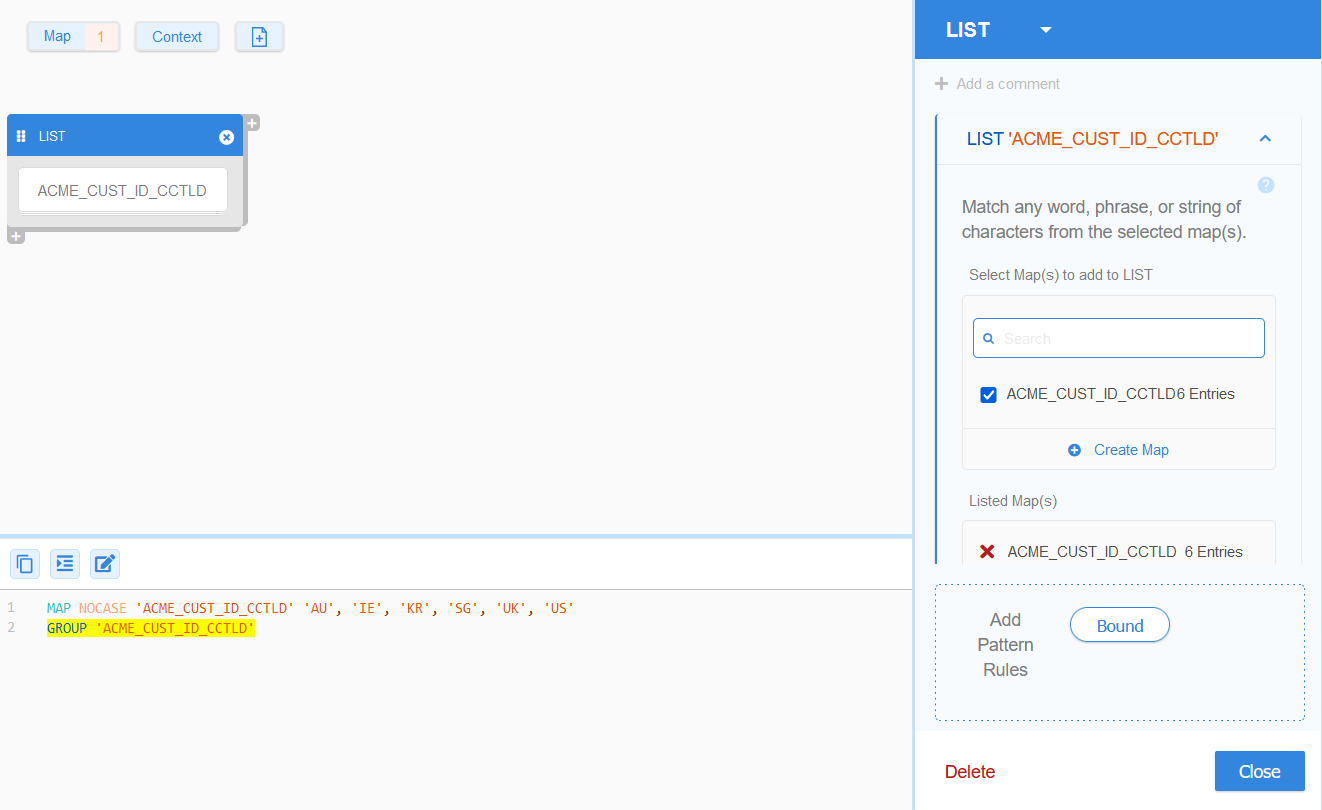Collapse the LIST 'ACME_CUST_ID_CCTLD' section chevron
The image size is (1322, 810).
pyautogui.click(x=1265, y=139)
